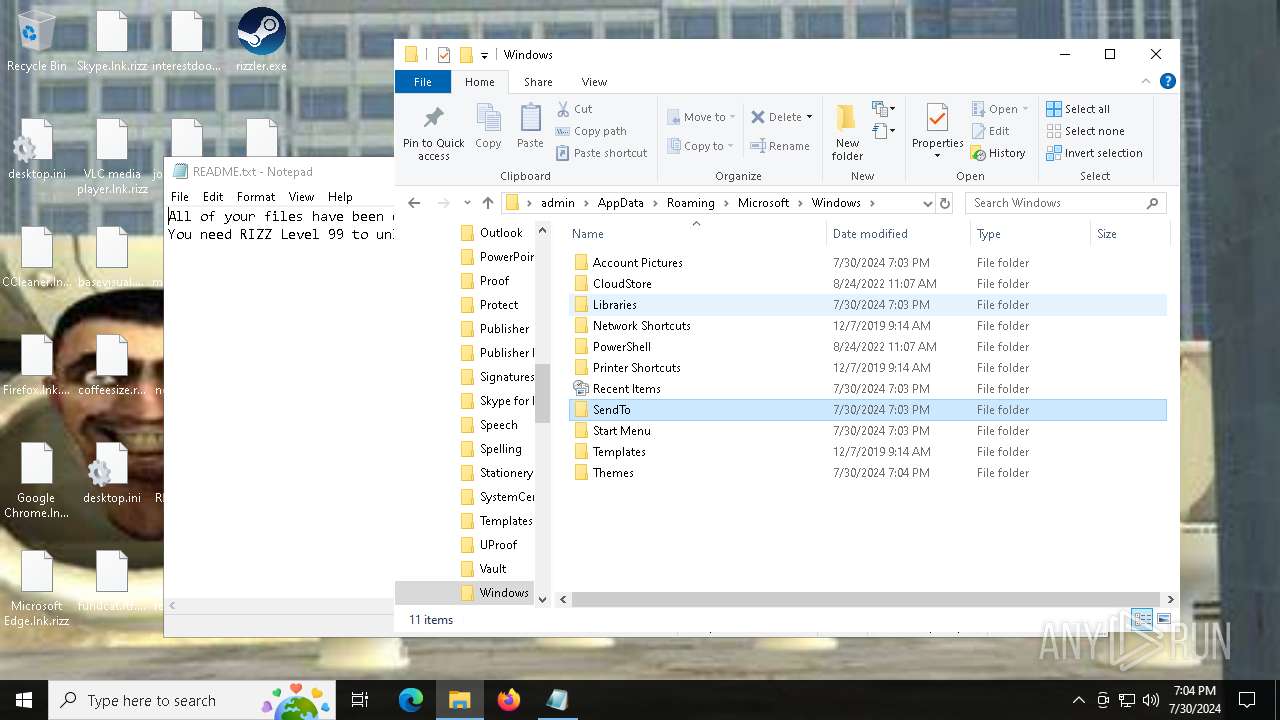Screen dimensions: 1280x720
Task: Open Copy to dropdown
Action: click(701, 146)
